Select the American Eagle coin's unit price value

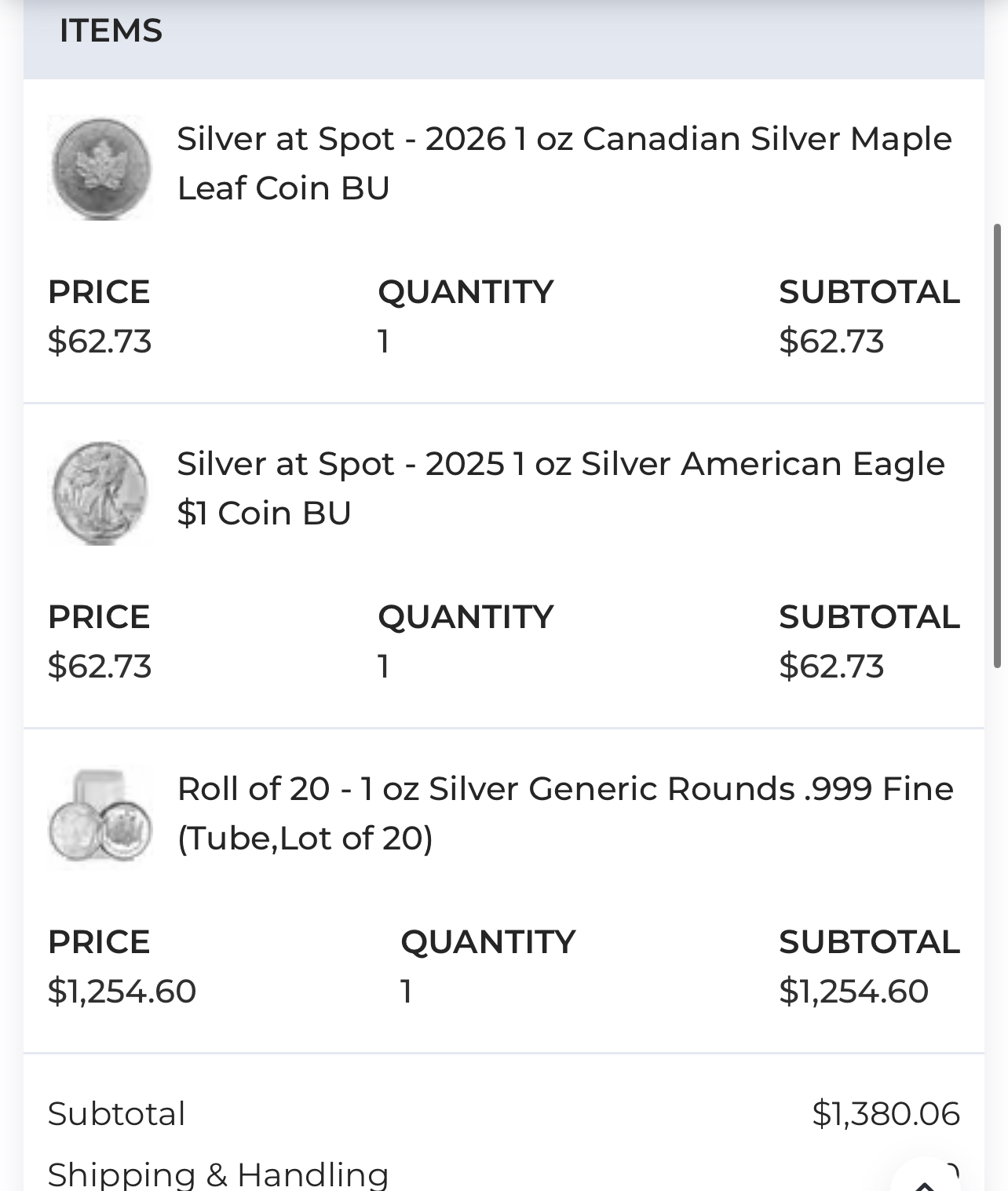tap(100, 667)
